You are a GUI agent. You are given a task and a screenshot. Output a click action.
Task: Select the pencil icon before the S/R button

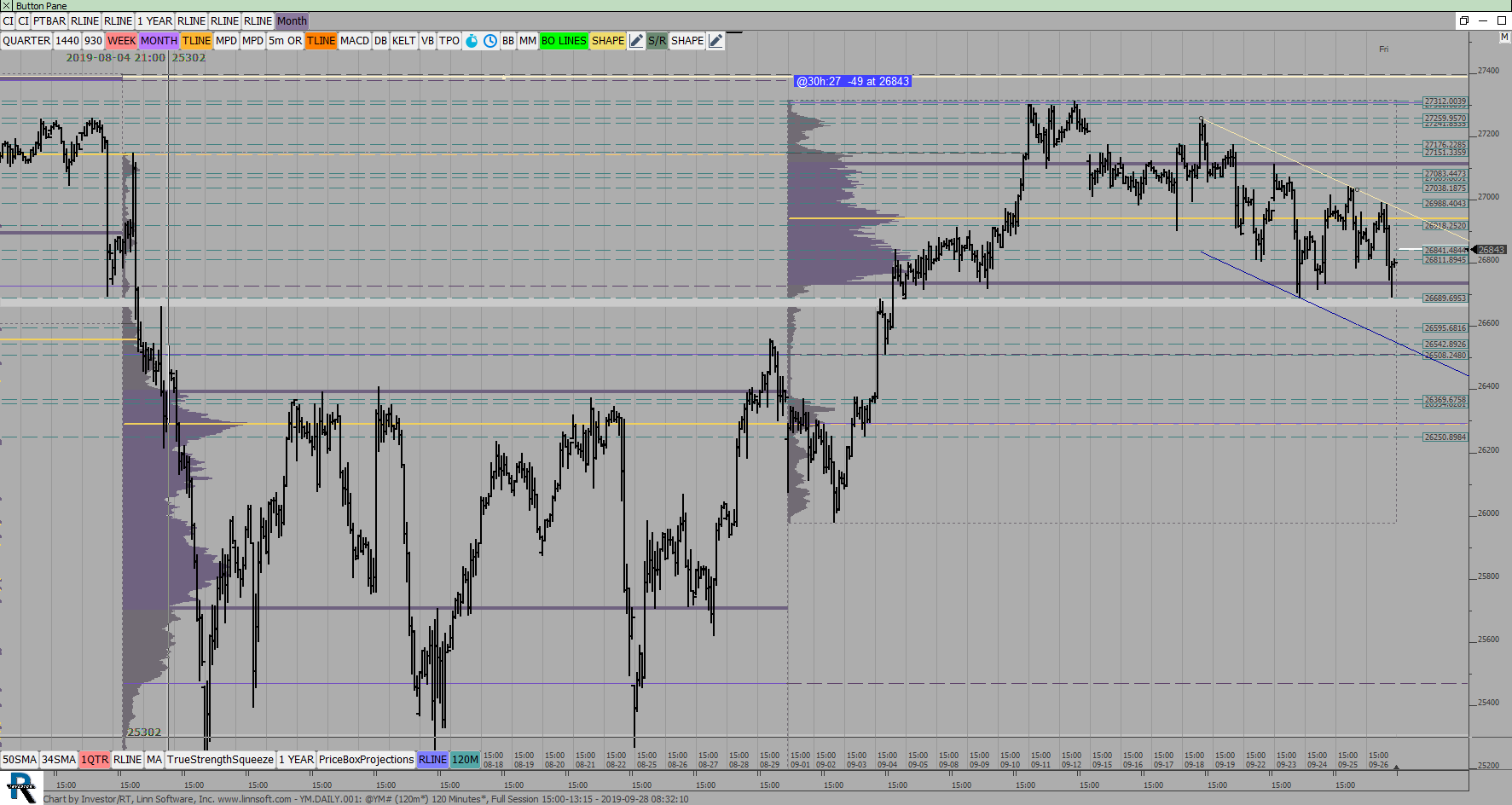point(636,41)
